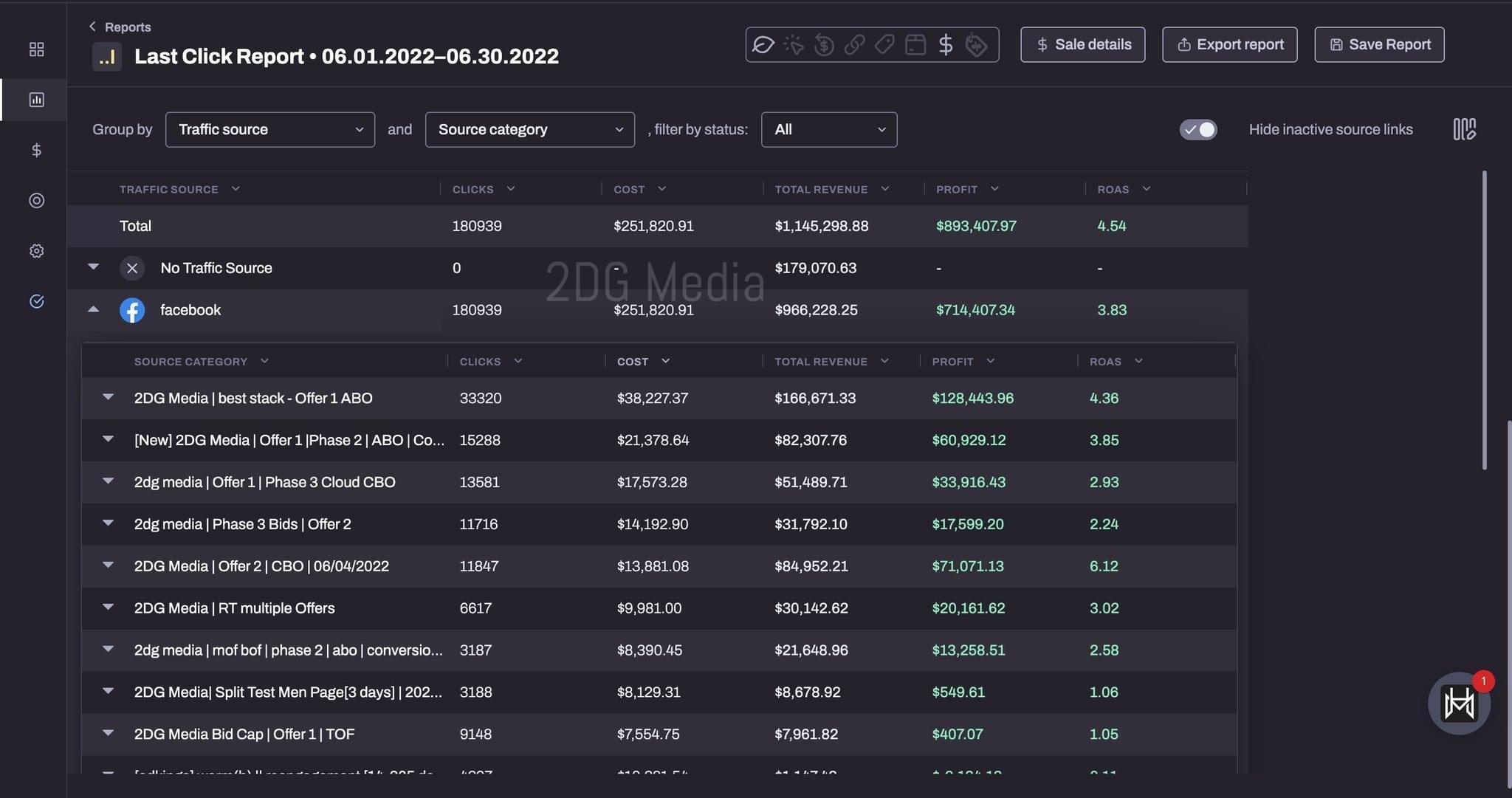This screenshot has width=1512, height=798.
Task: Go back to Reports
Action: tap(120, 27)
